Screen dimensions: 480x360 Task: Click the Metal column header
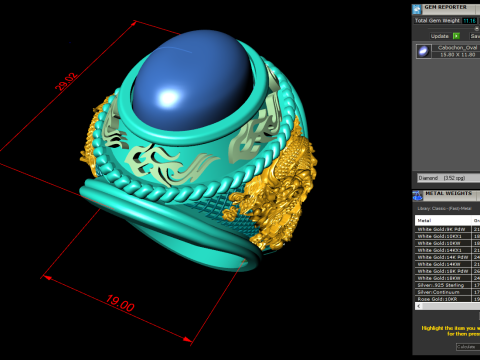[443, 220]
